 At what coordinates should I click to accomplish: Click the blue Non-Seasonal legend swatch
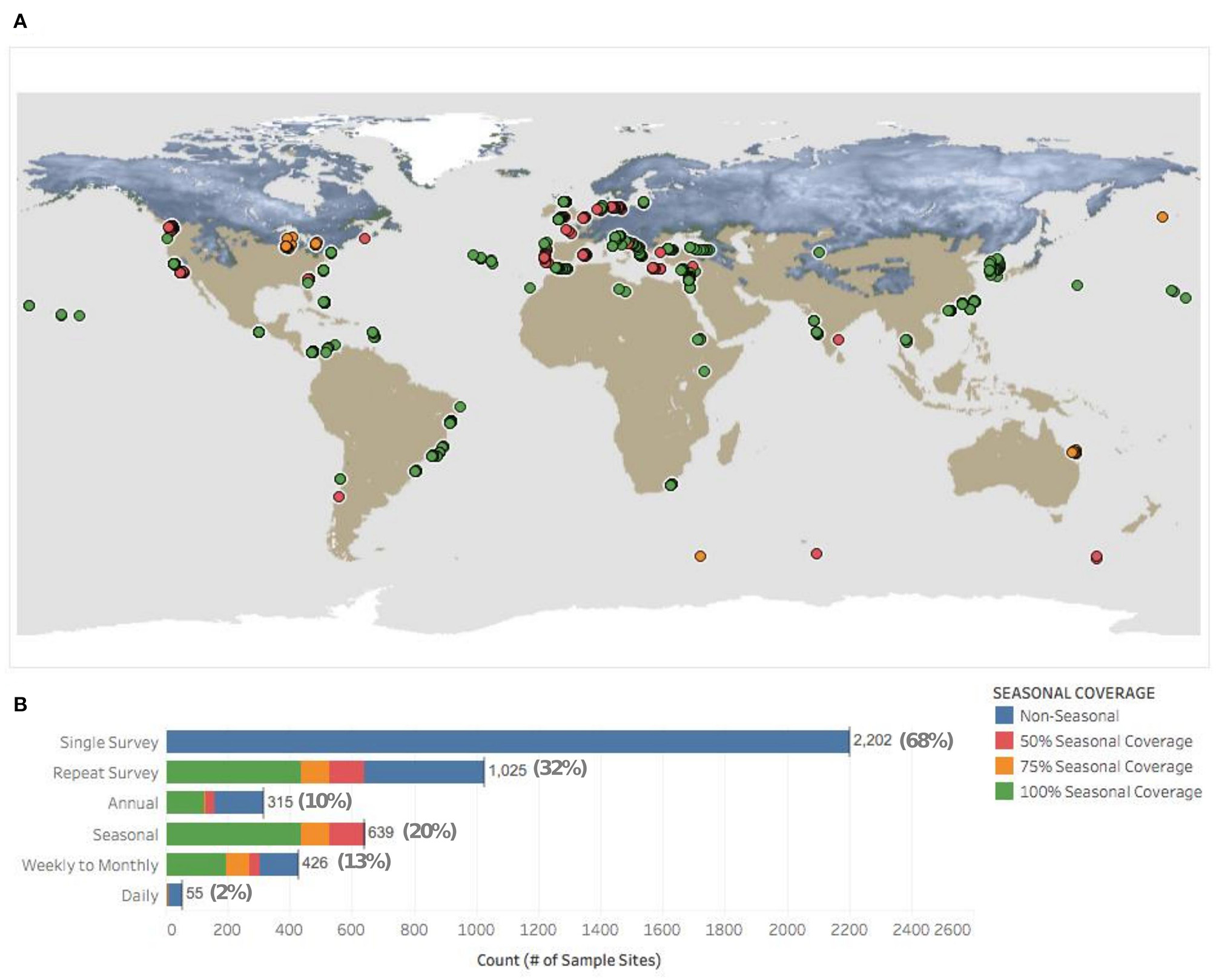1004,715
